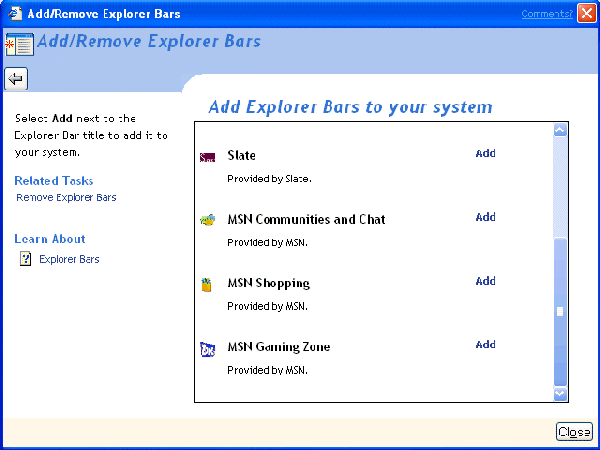The image size is (600, 450).
Task: Open the Comments? link in title bar
Action: pyautogui.click(x=547, y=14)
